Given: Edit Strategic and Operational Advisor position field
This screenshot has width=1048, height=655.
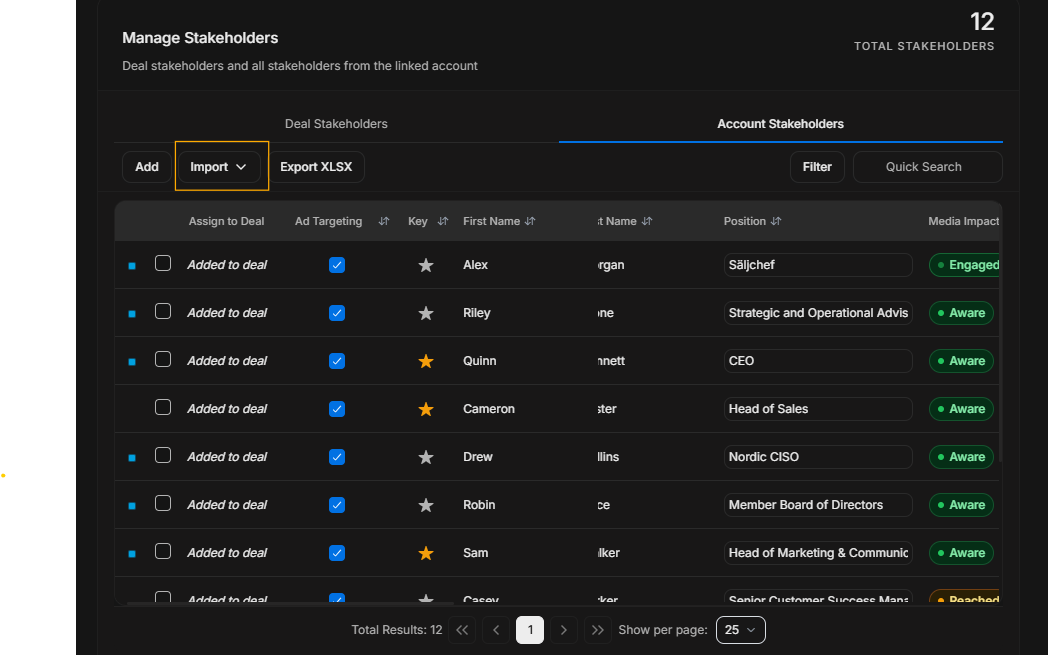Looking at the screenshot, I should tap(818, 313).
